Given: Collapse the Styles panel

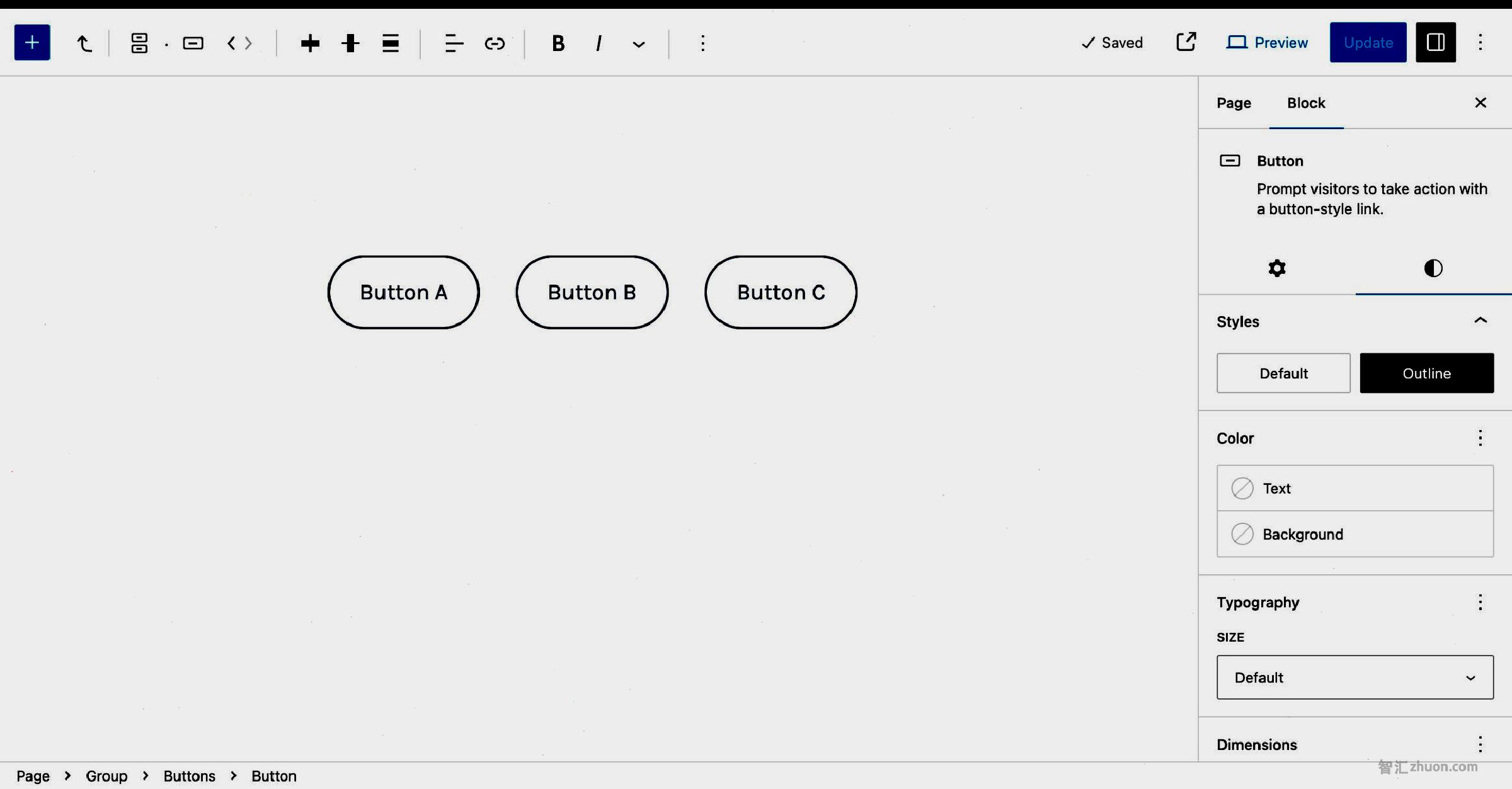Looking at the screenshot, I should pos(1480,321).
